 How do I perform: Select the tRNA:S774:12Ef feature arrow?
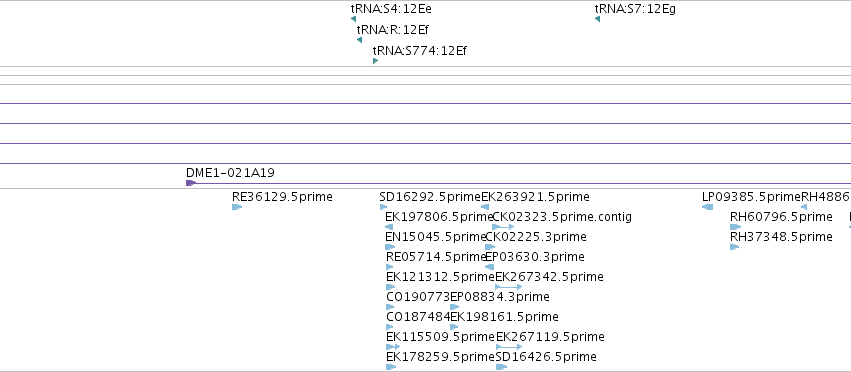click(x=375, y=61)
